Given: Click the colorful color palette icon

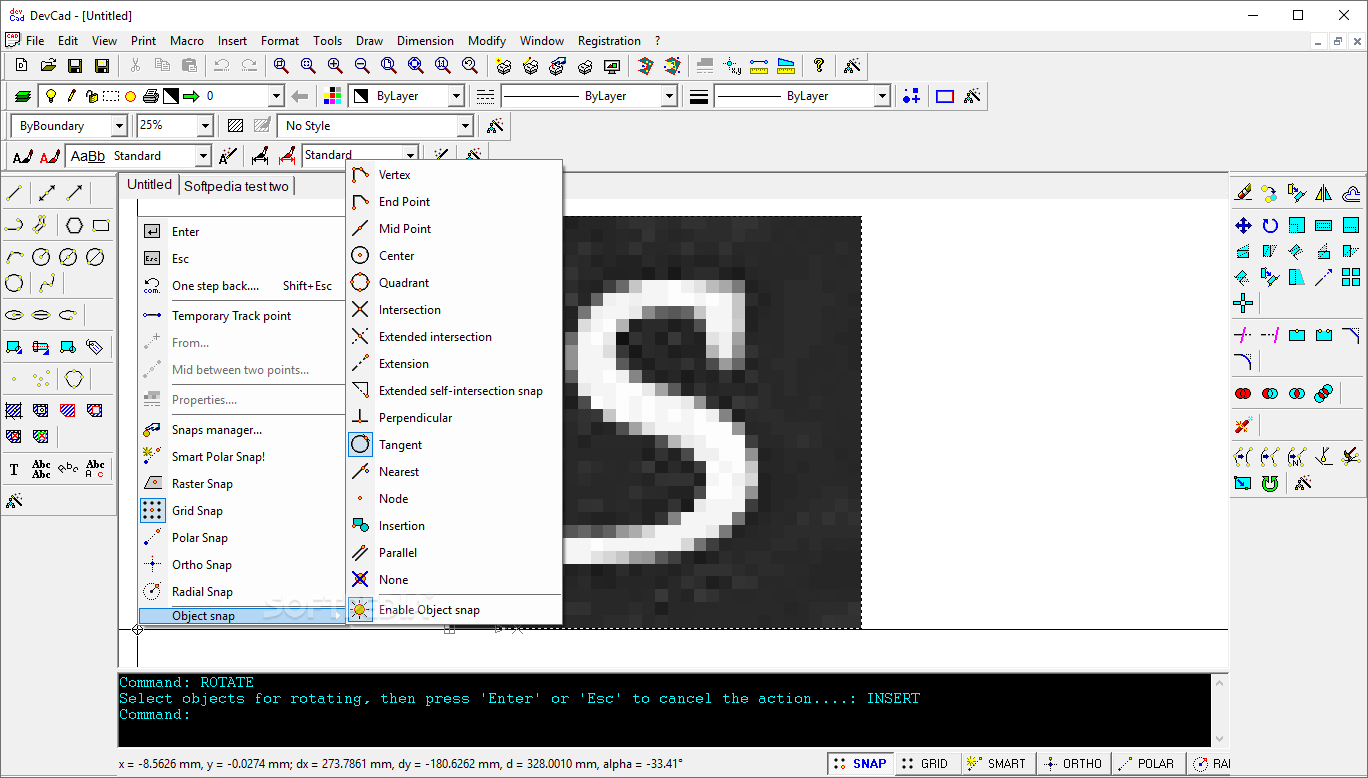Looking at the screenshot, I should [333, 96].
